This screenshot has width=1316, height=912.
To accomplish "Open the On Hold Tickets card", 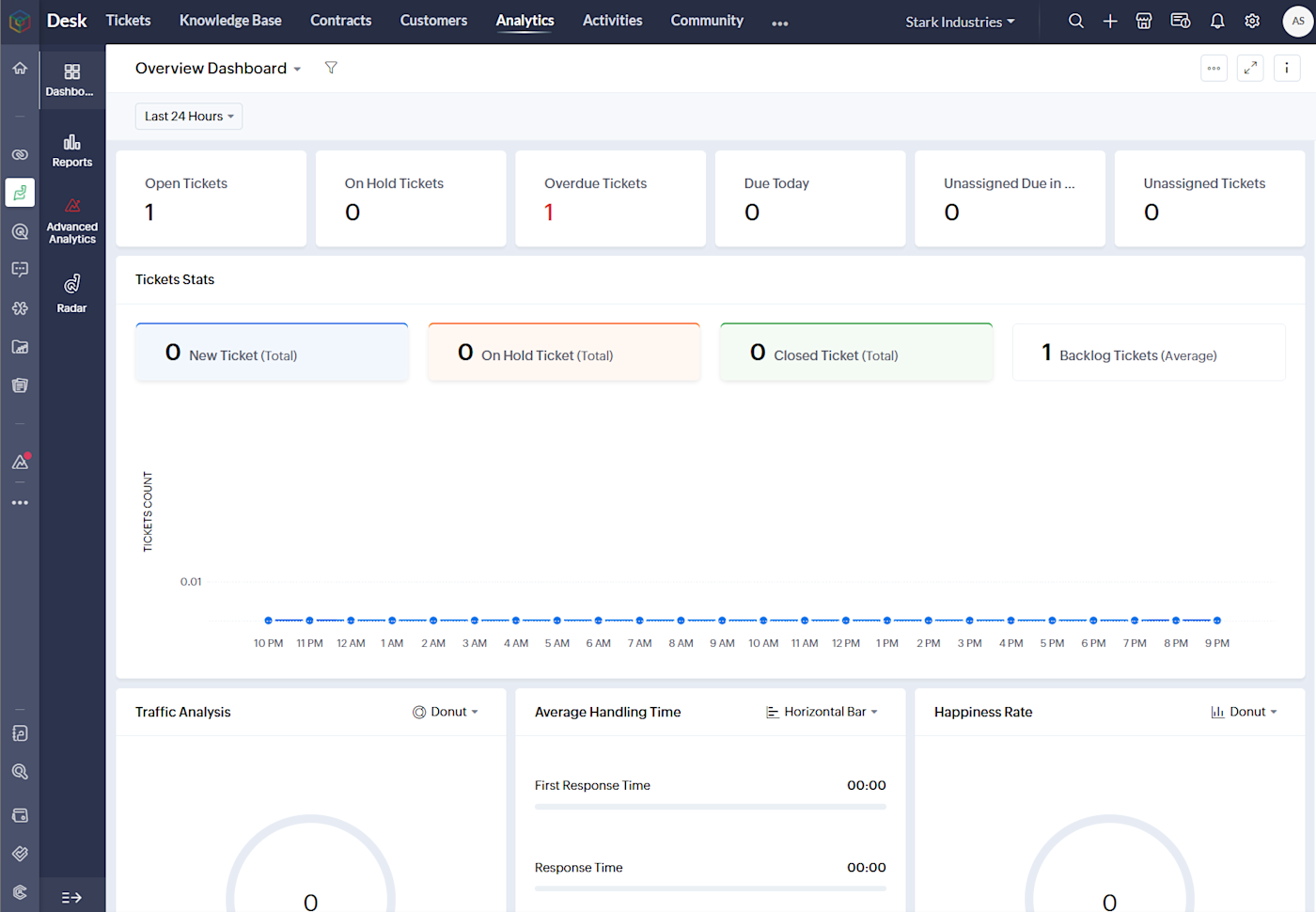I will click(x=411, y=198).
